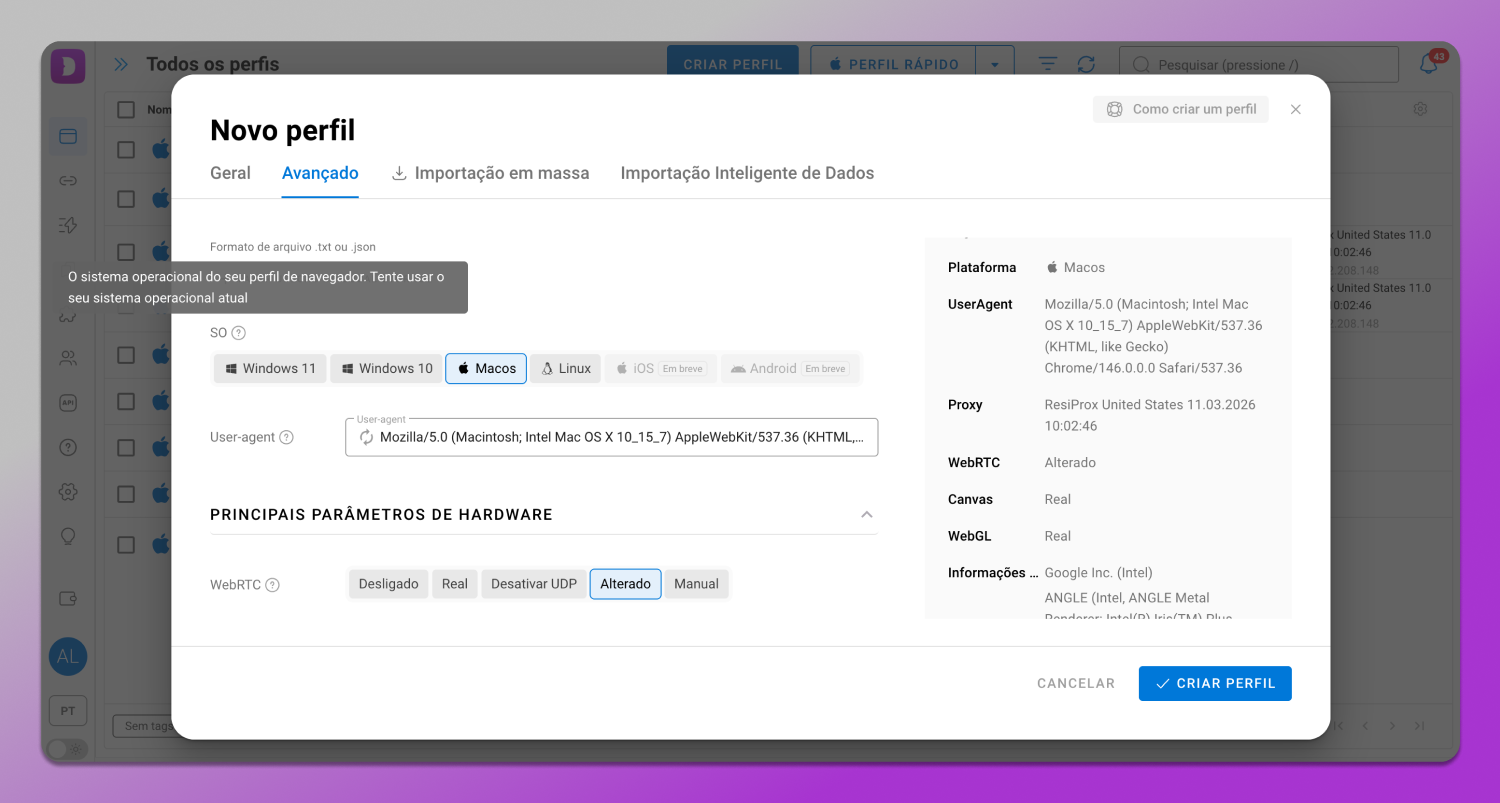Image resolution: width=1500 pixels, height=803 pixels.
Task: Open the PT language selector
Action: 67,711
